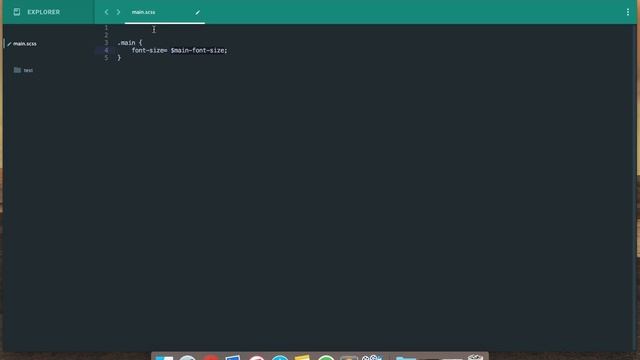640x360 pixels.
Task: Place cursor on the ".main {" line
Action: click(130, 42)
